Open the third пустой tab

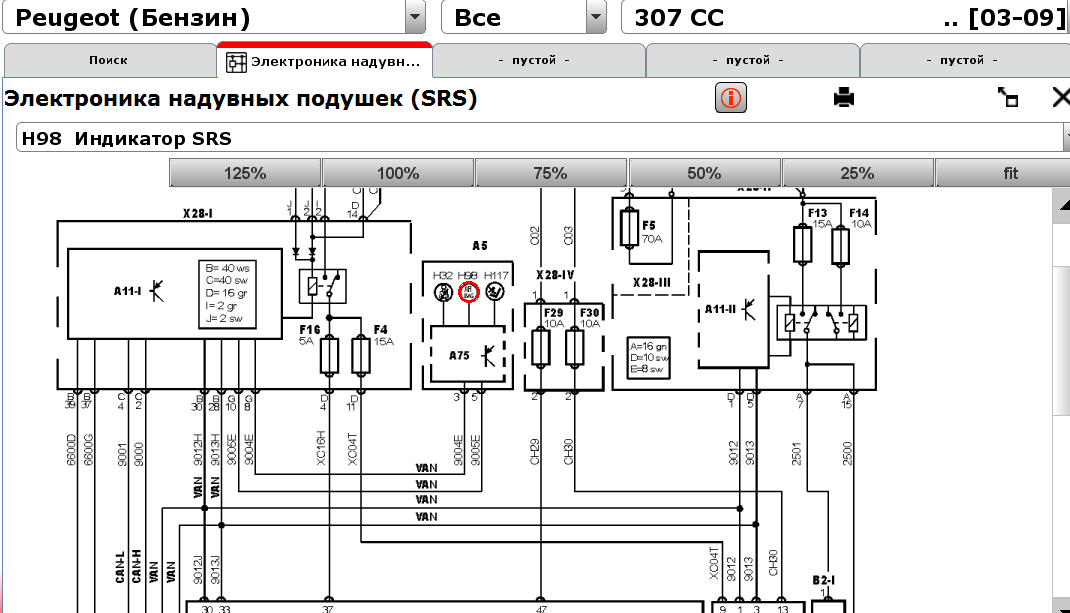(965, 60)
